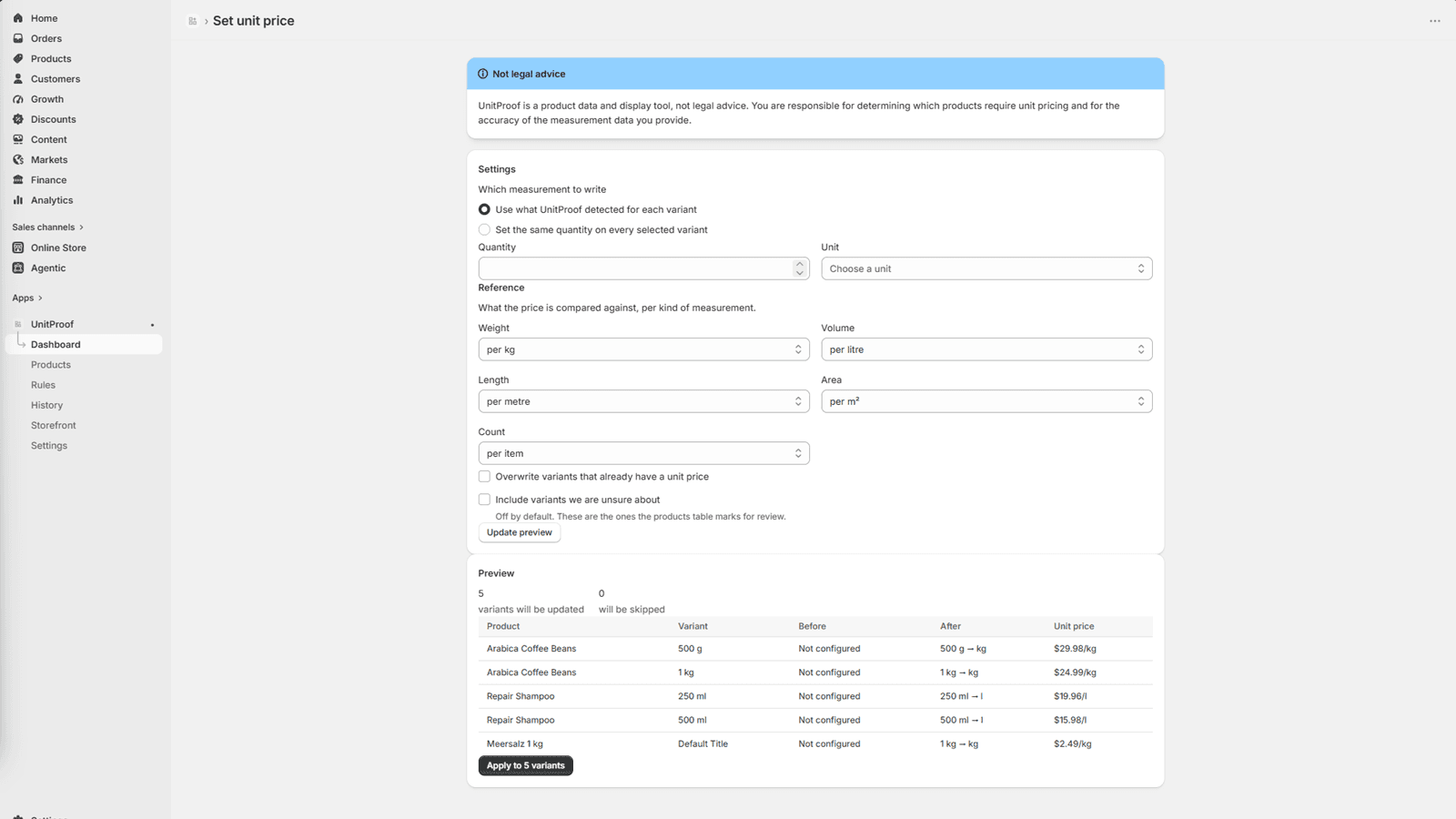Open the Weight reference dropdown per kg
Image resolution: width=1456 pixels, height=819 pixels.
643,349
